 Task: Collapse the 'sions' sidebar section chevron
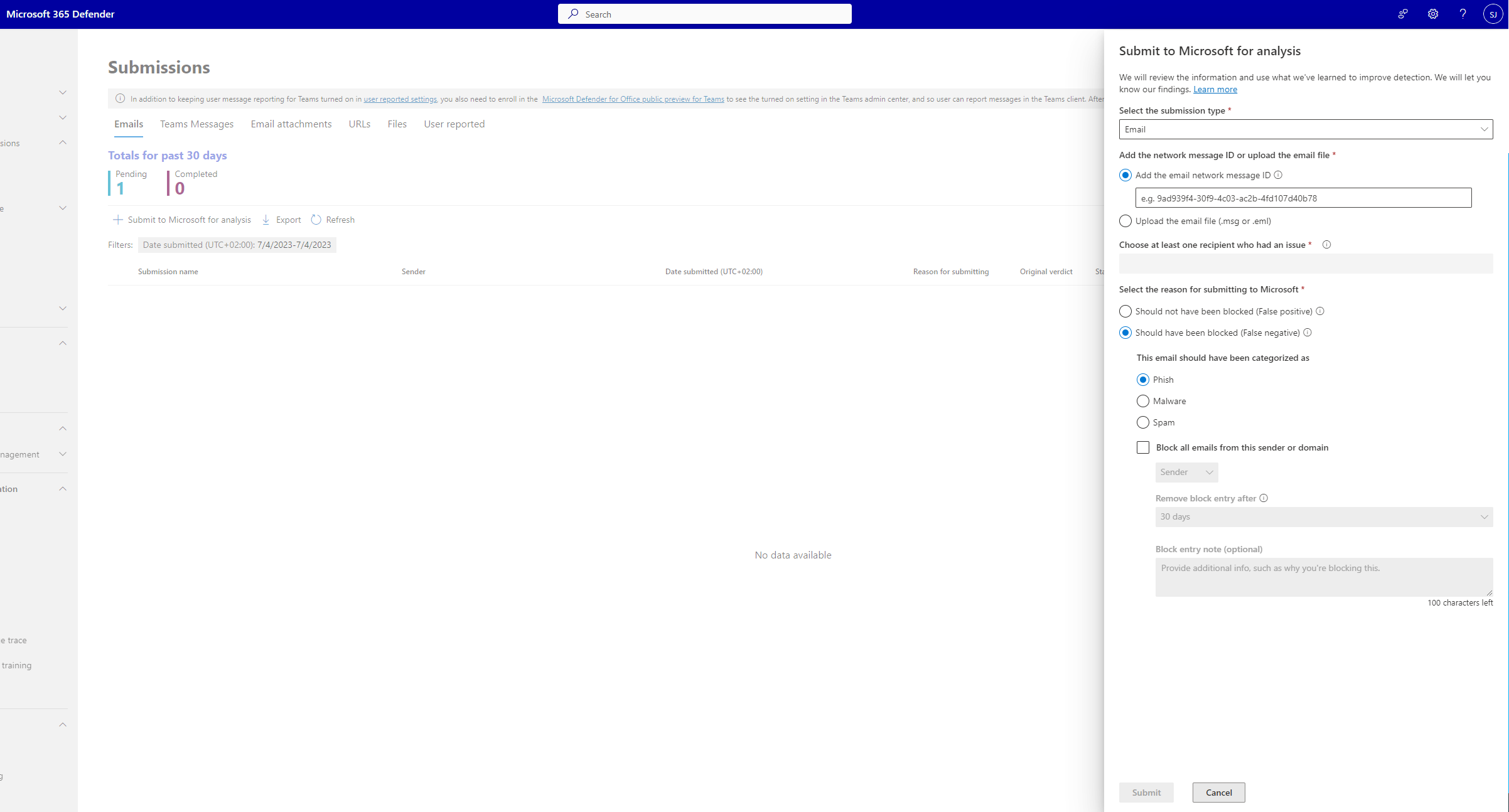point(63,142)
